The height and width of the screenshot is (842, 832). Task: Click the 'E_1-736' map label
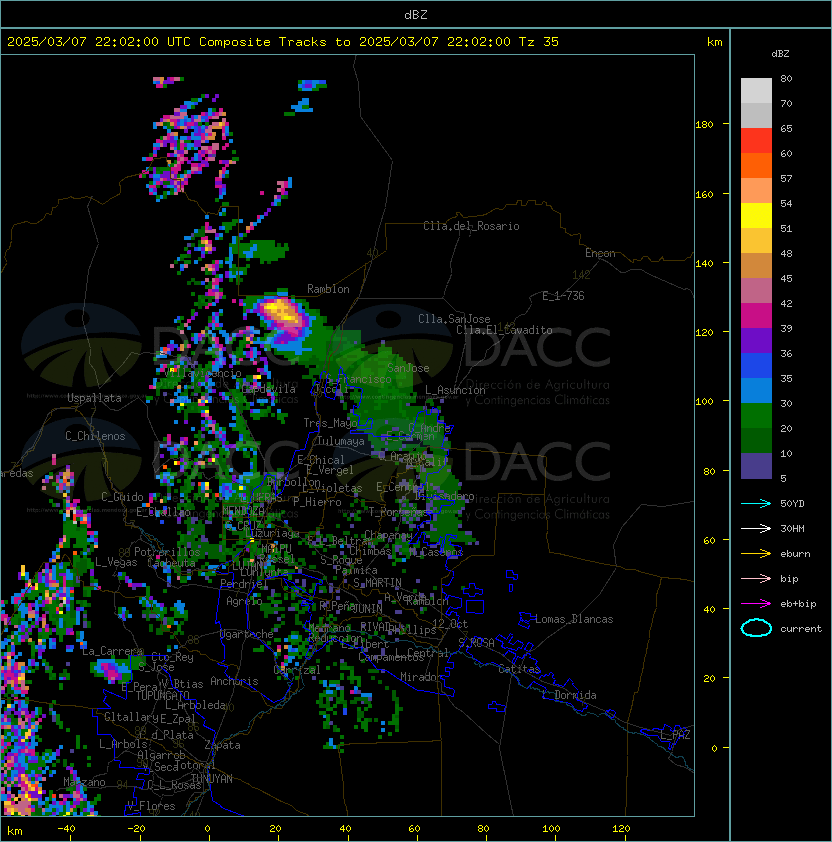[563, 296]
